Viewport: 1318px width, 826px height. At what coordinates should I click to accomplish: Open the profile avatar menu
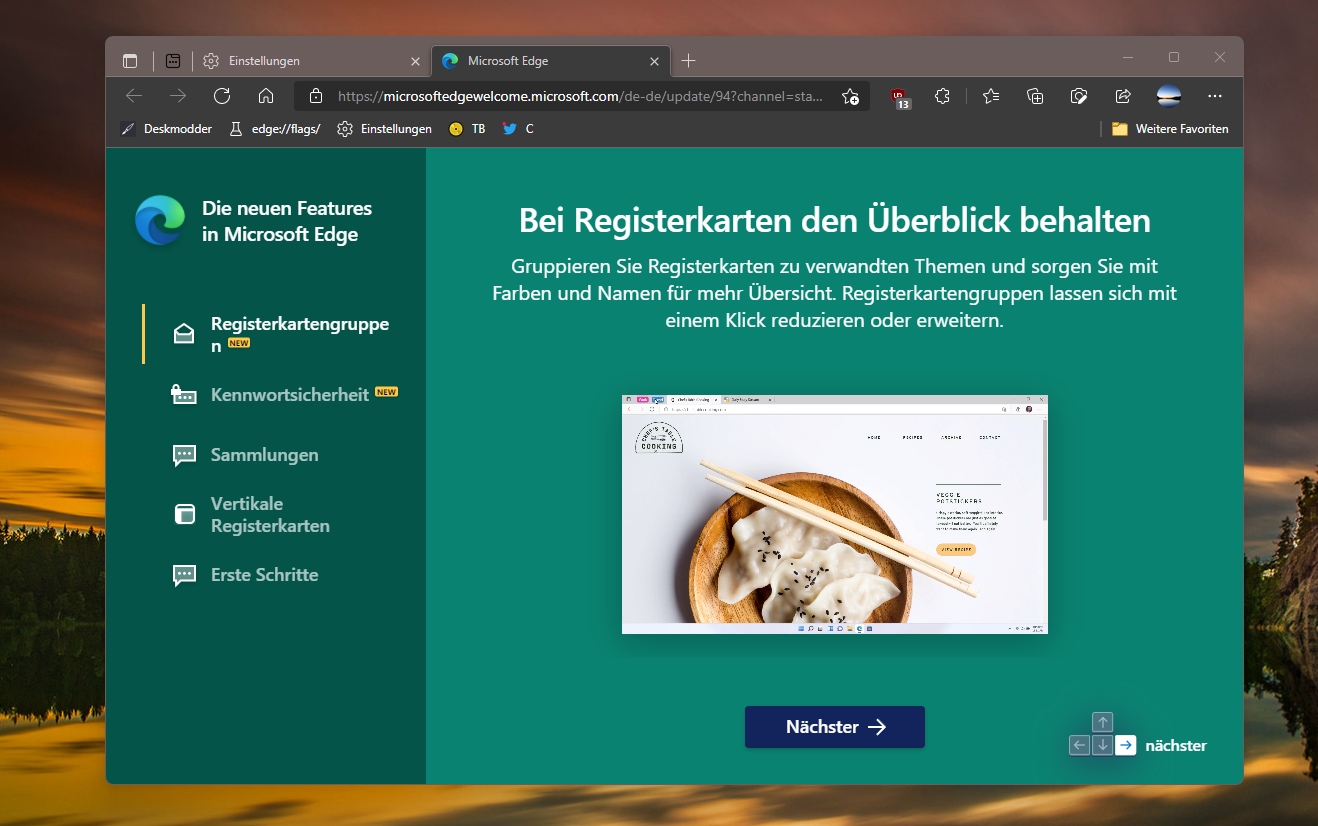click(1168, 96)
